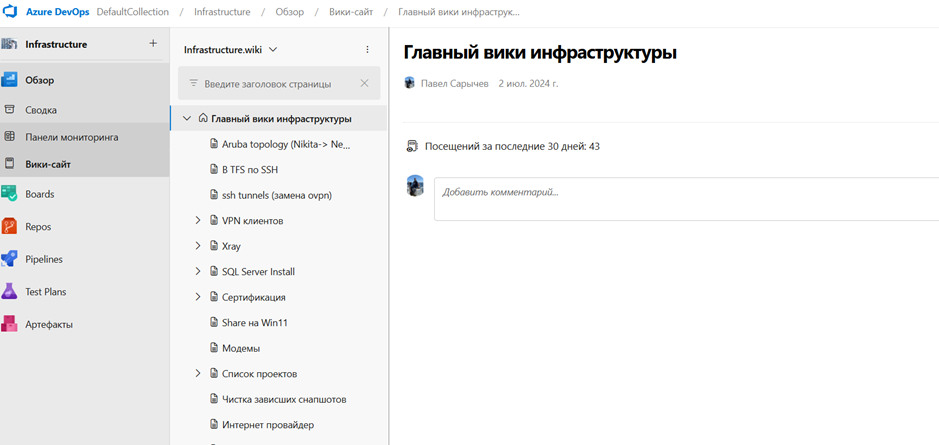
Task: Click the Добавить комментарий input field
Action: (x=686, y=192)
